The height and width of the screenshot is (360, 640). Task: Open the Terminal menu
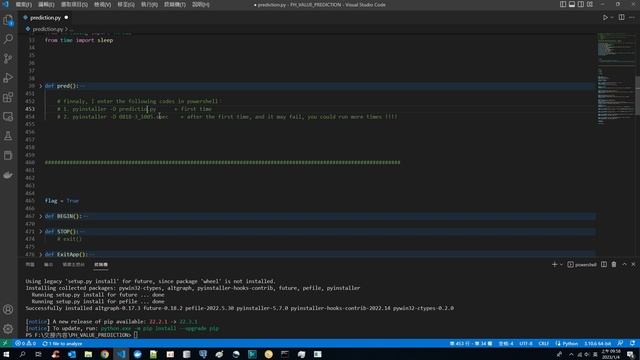point(175,4)
